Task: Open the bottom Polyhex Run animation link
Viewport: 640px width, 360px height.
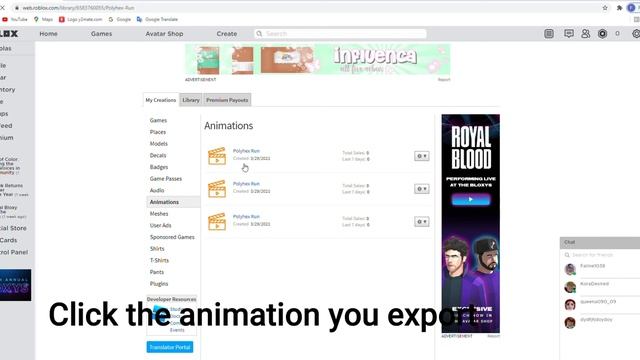Action: click(x=246, y=217)
